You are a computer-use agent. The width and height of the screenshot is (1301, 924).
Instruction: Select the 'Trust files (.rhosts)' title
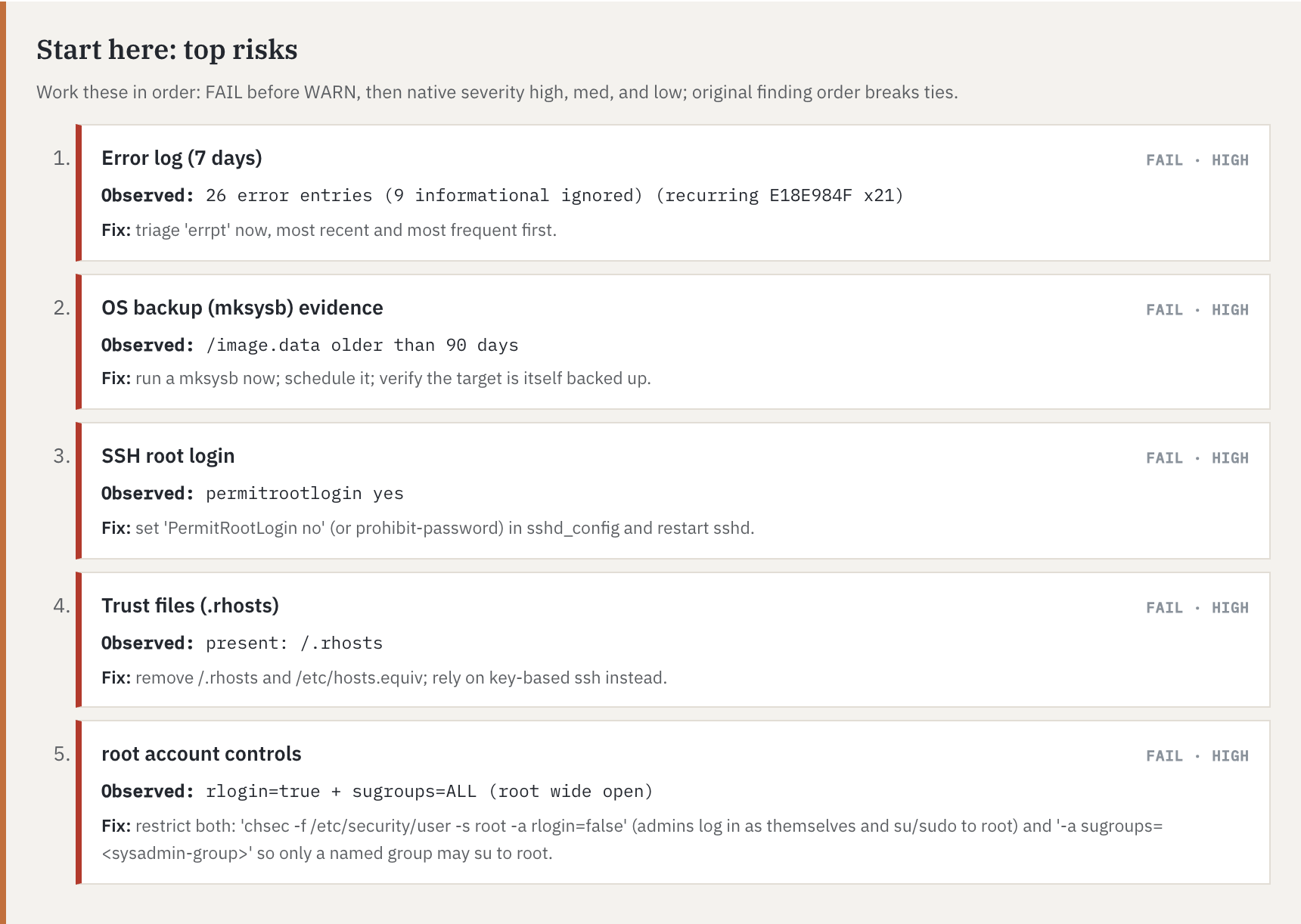190,606
